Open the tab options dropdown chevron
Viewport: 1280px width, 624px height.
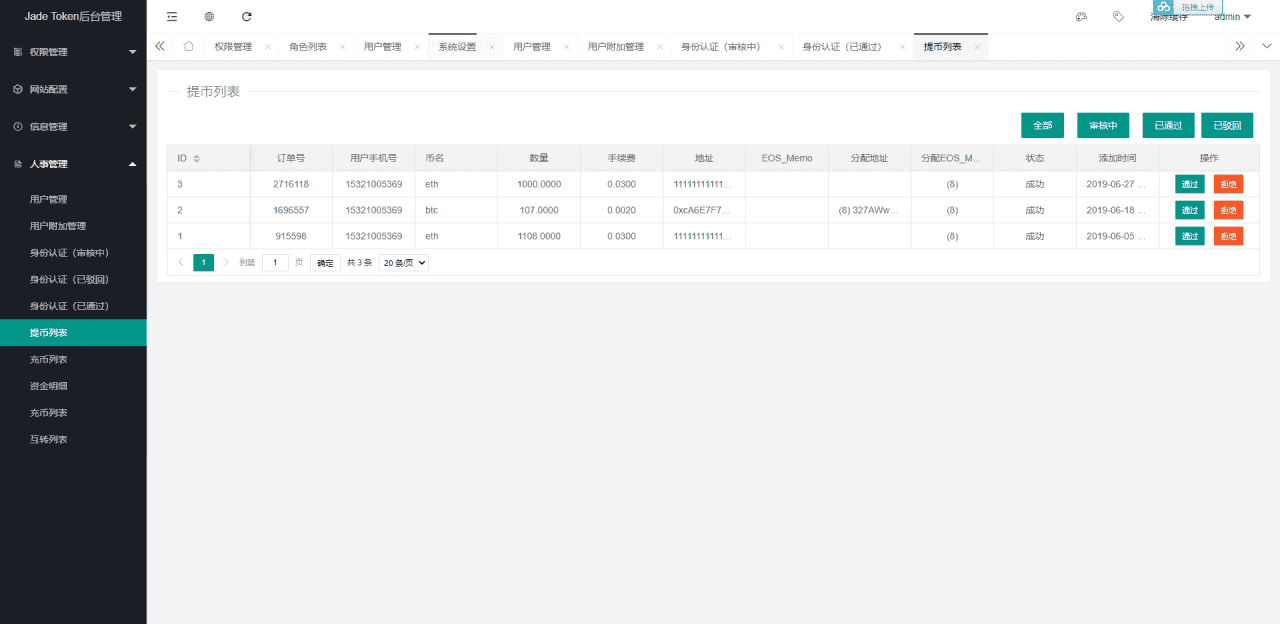[x=1267, y=46]
